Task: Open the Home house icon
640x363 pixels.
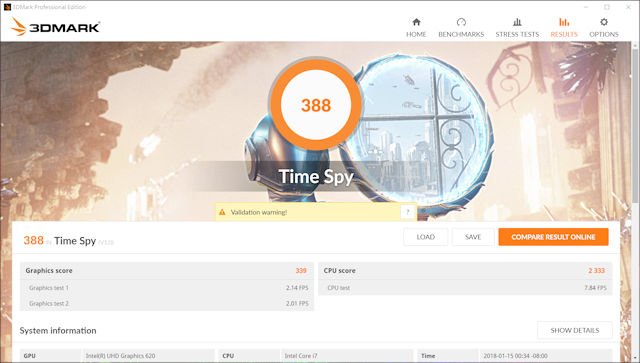Action: point(416,22)
